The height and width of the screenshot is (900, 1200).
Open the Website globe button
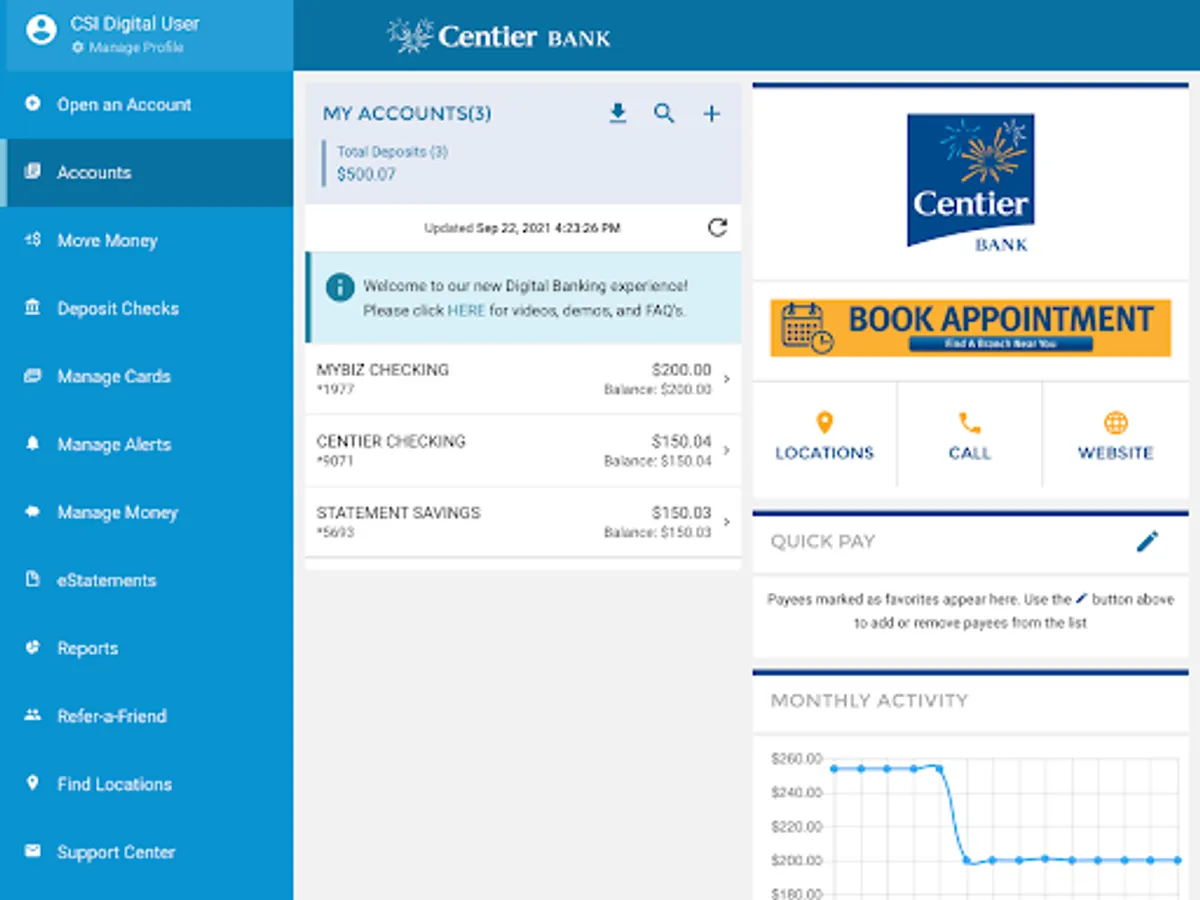click(x=1115, y=436)
